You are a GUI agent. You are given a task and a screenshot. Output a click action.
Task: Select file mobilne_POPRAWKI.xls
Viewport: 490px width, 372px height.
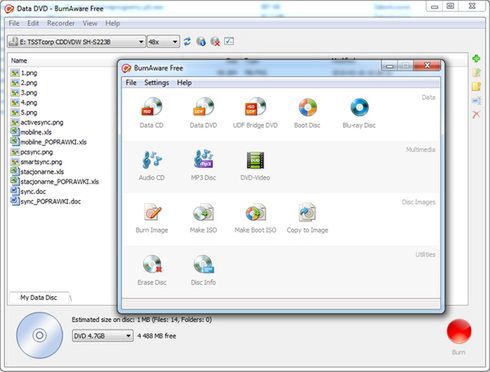pos(49,142)
